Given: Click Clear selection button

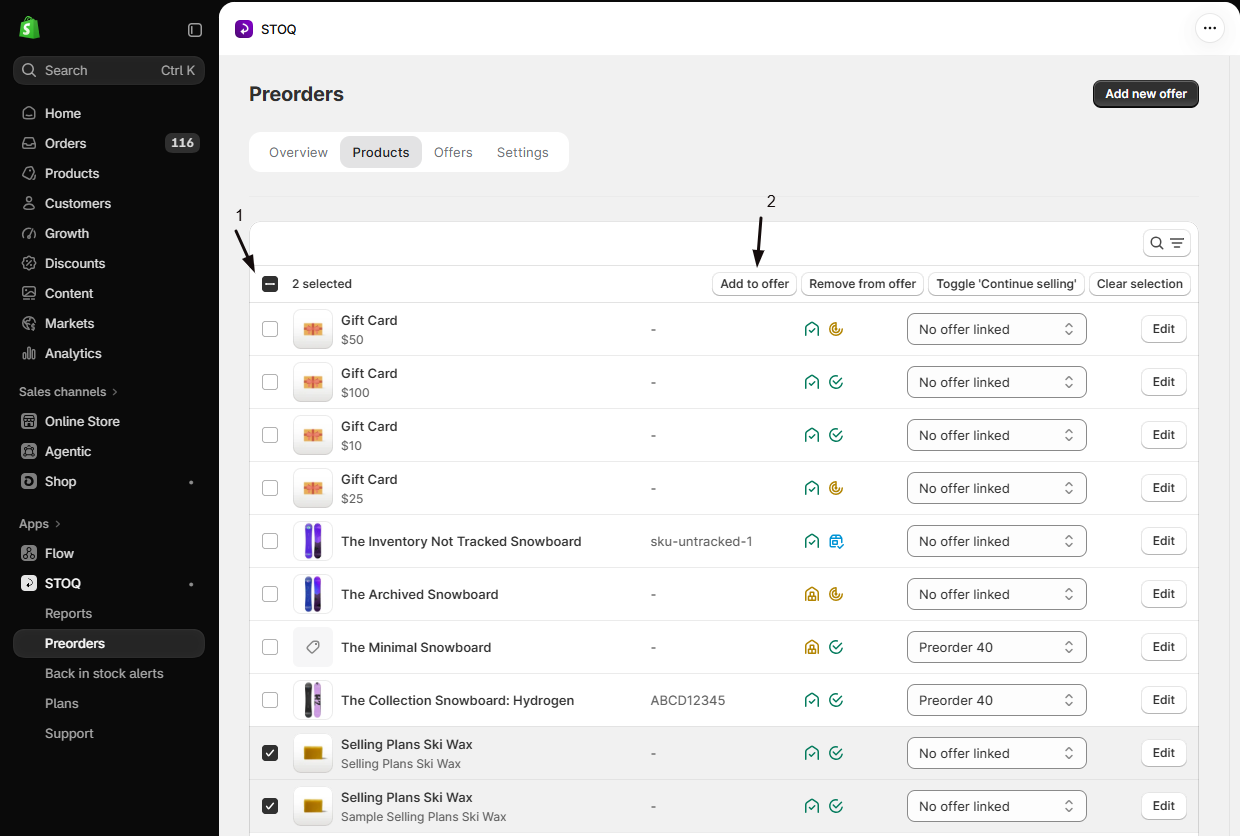Looking at the screenshot, I should click(1140, 284).
